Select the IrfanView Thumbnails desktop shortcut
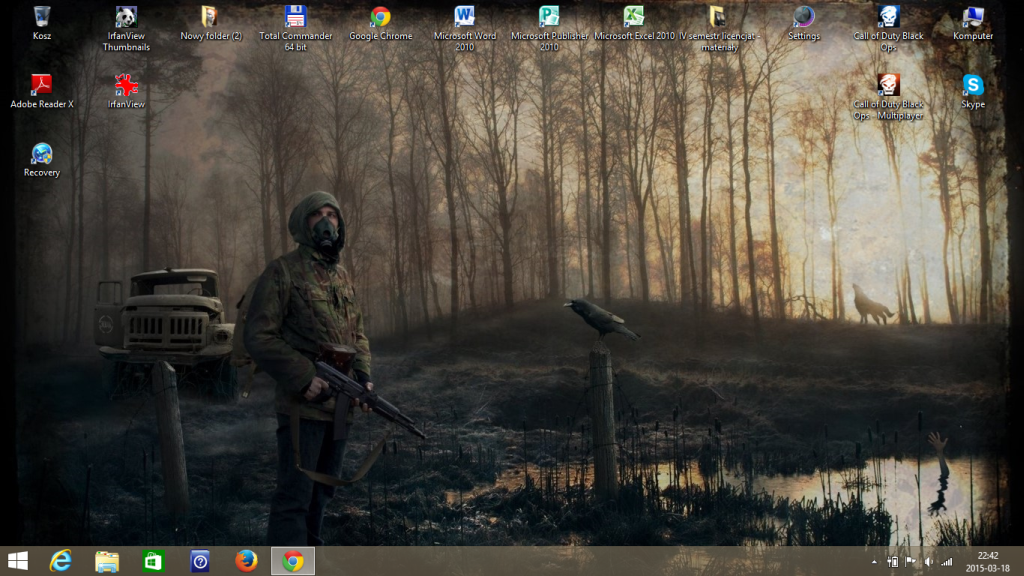This screenshot has width=1024, height=576. pyautogui.click(x=126, y=29)
